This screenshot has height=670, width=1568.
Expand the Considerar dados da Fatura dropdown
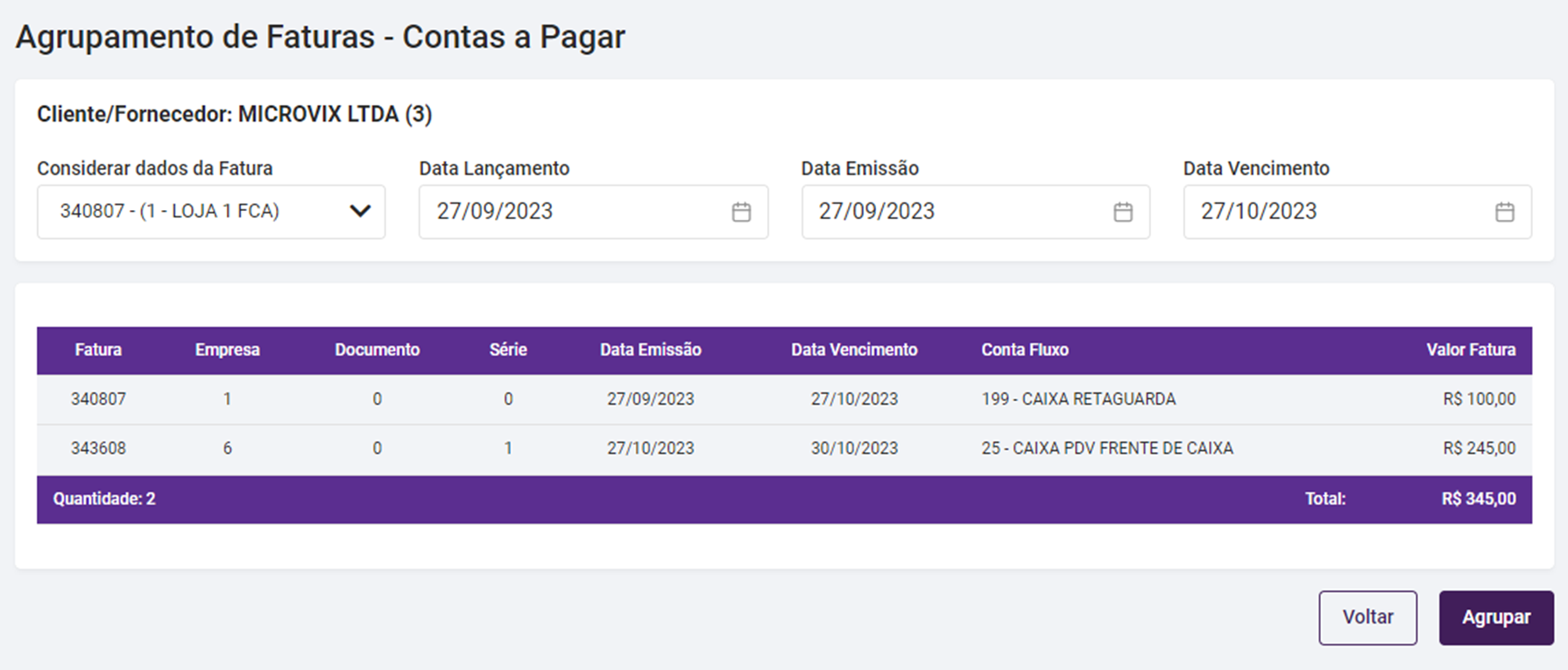click(210, 212)
